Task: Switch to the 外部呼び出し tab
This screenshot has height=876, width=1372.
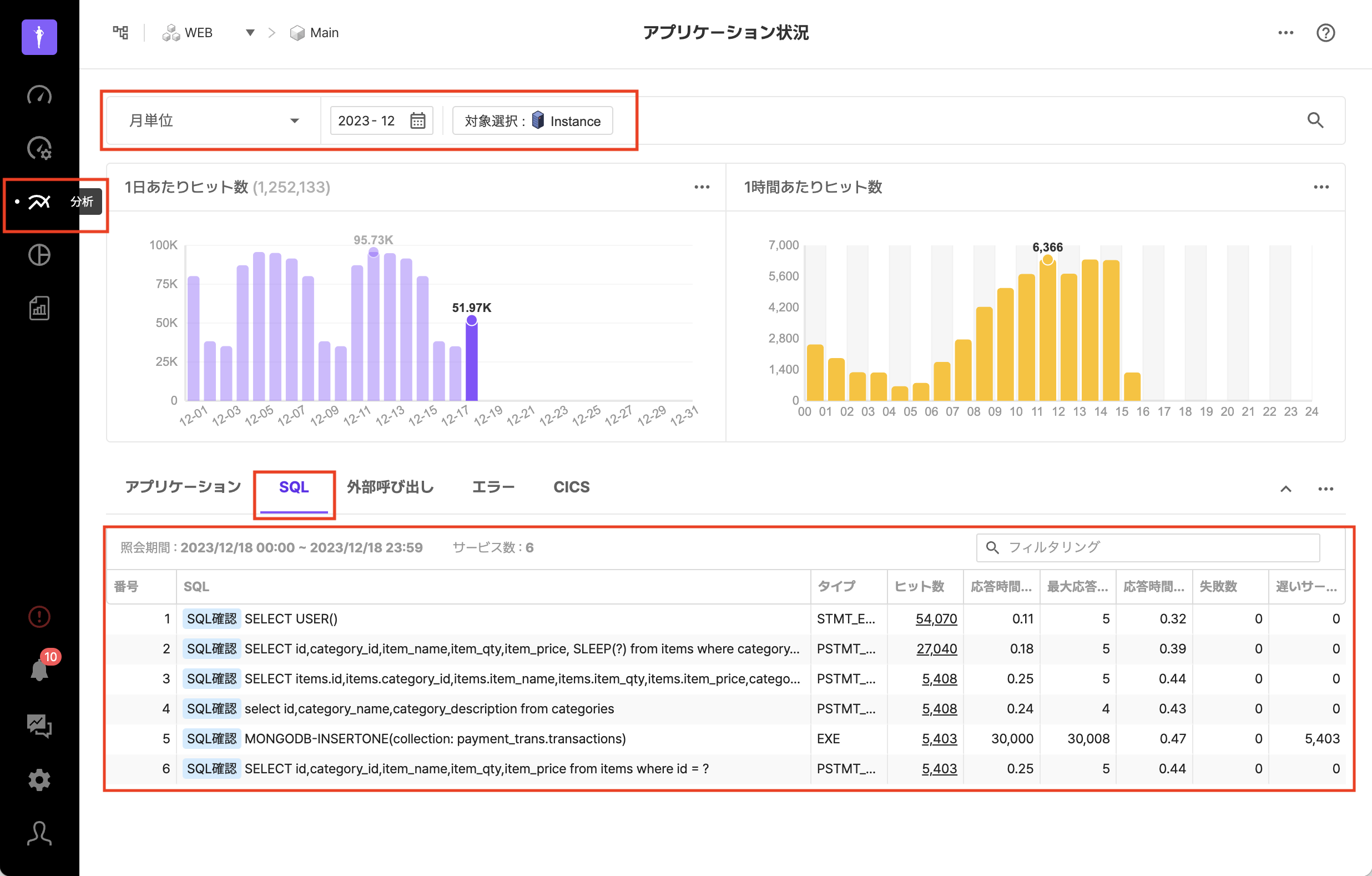Action: 390,487
